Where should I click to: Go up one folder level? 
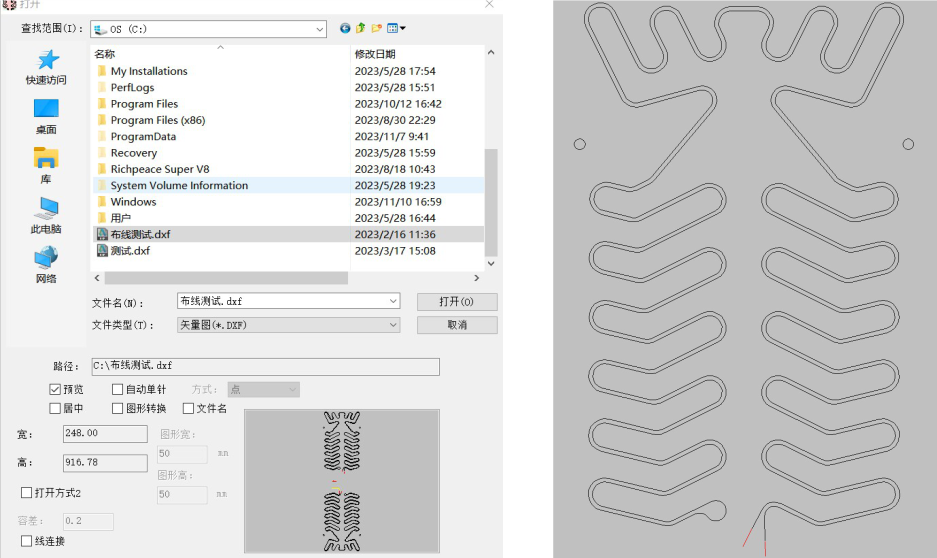click(360, 28)
